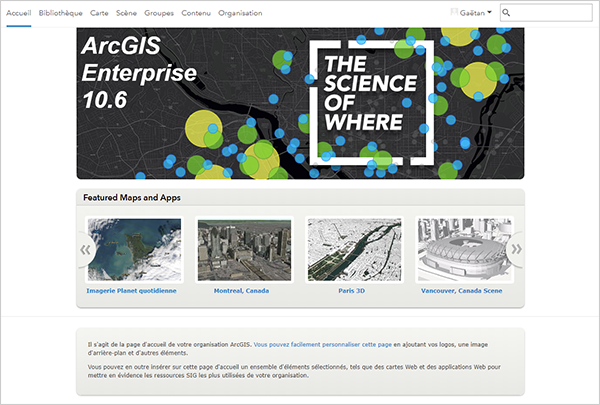Select the Paris 3D river thumbnail
Viewport: 600px width, 405px height.
coord(355,250)
